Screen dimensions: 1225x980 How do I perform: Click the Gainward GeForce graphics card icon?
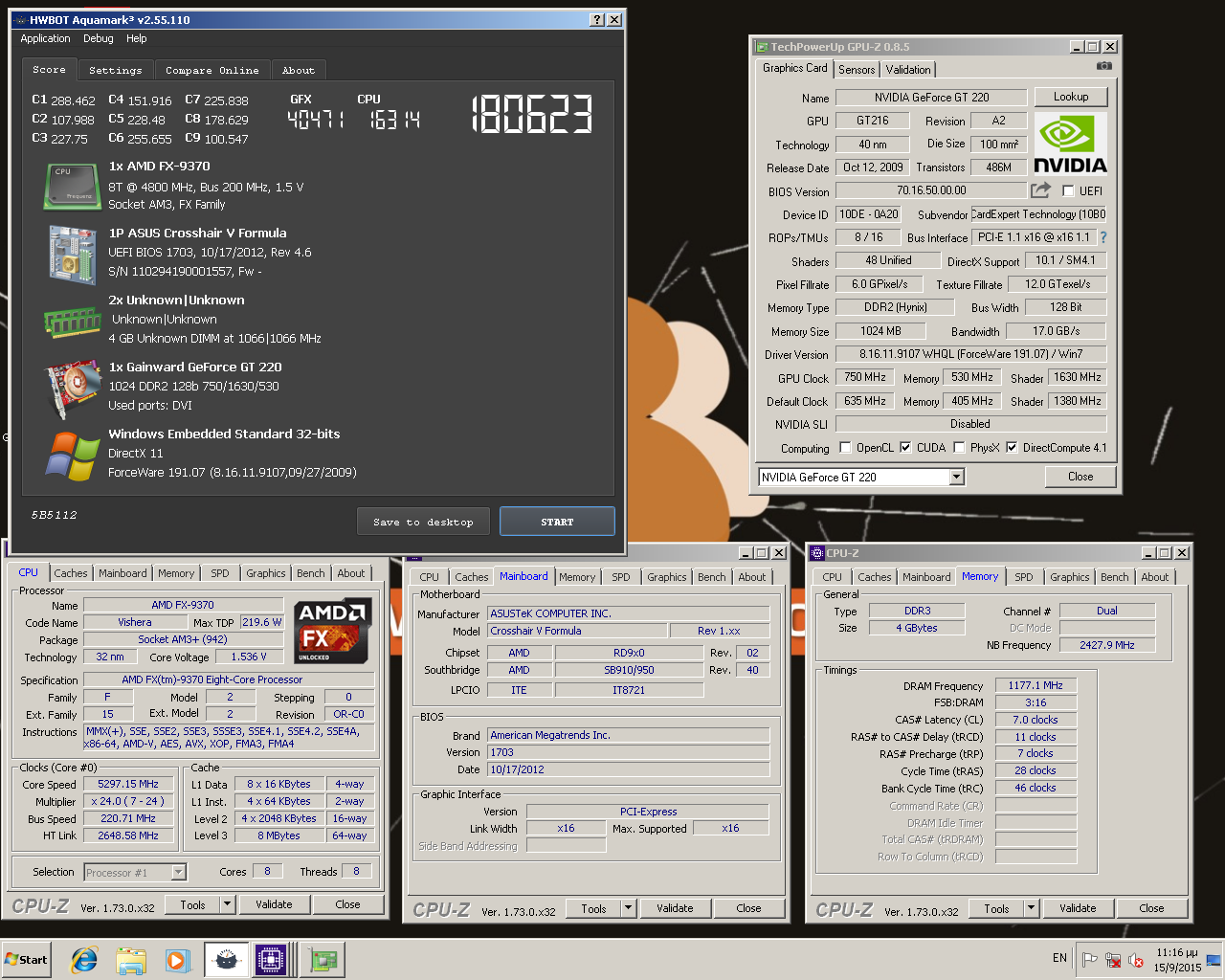point(72,390)
